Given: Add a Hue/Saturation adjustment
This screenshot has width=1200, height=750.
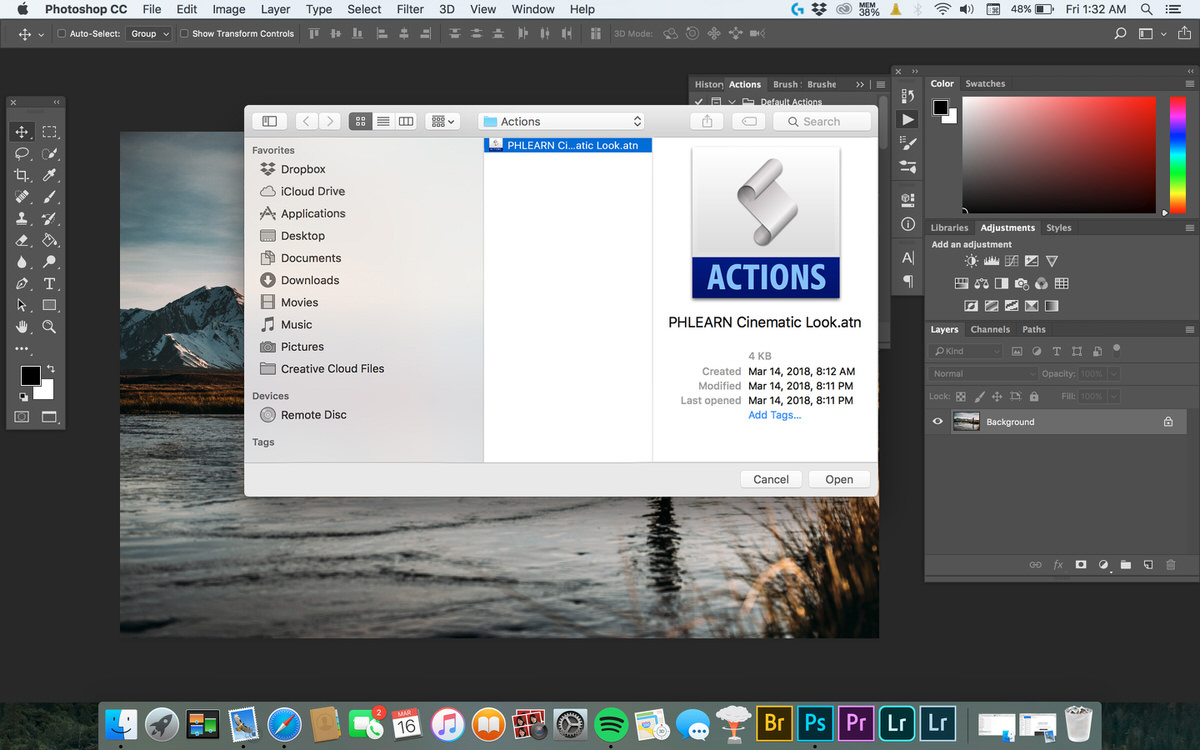Looking at the screenshot, I should pos(962,284).
